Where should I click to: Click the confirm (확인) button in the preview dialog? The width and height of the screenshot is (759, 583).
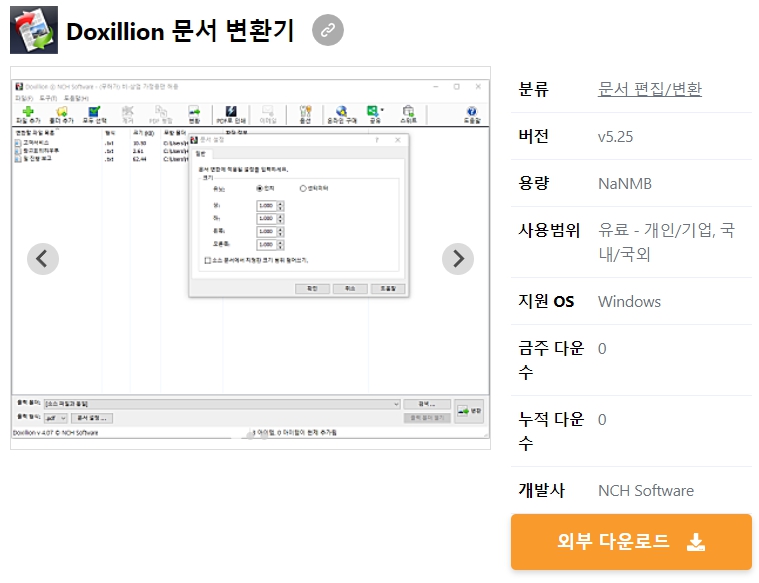tap(312, 289)
